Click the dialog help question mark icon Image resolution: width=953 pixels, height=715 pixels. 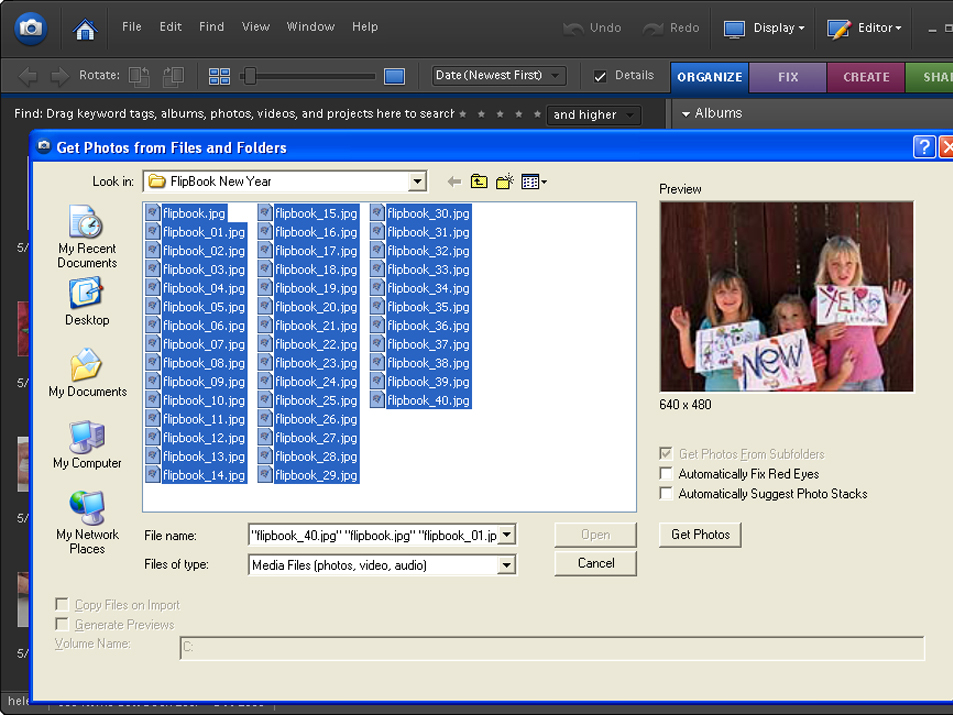click(x=924, y=147)
